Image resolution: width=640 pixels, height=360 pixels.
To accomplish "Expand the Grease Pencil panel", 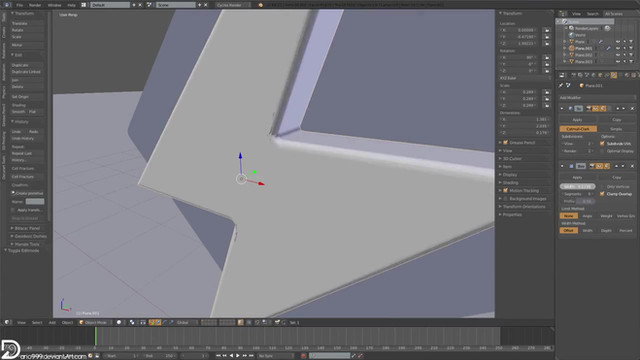I will coord(522,142).
